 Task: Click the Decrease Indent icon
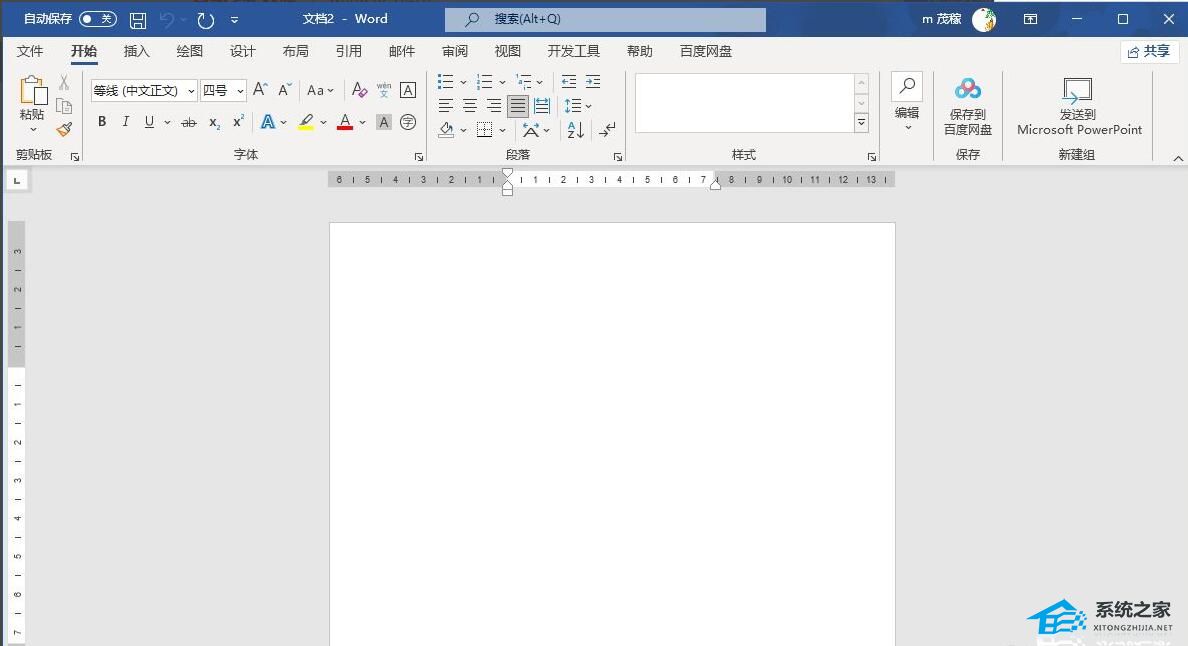[569, 82]
